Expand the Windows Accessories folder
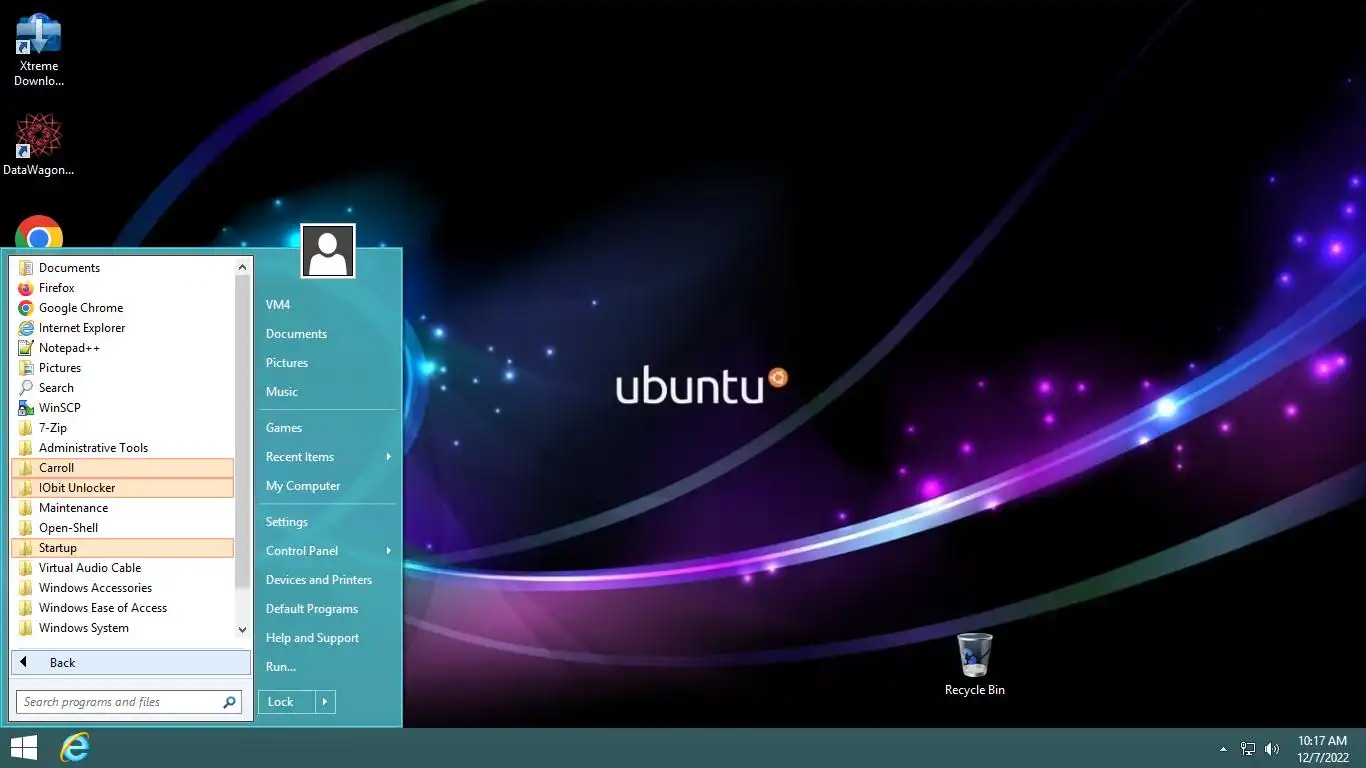The image size is (1366, 768). [x=122, y=588]
